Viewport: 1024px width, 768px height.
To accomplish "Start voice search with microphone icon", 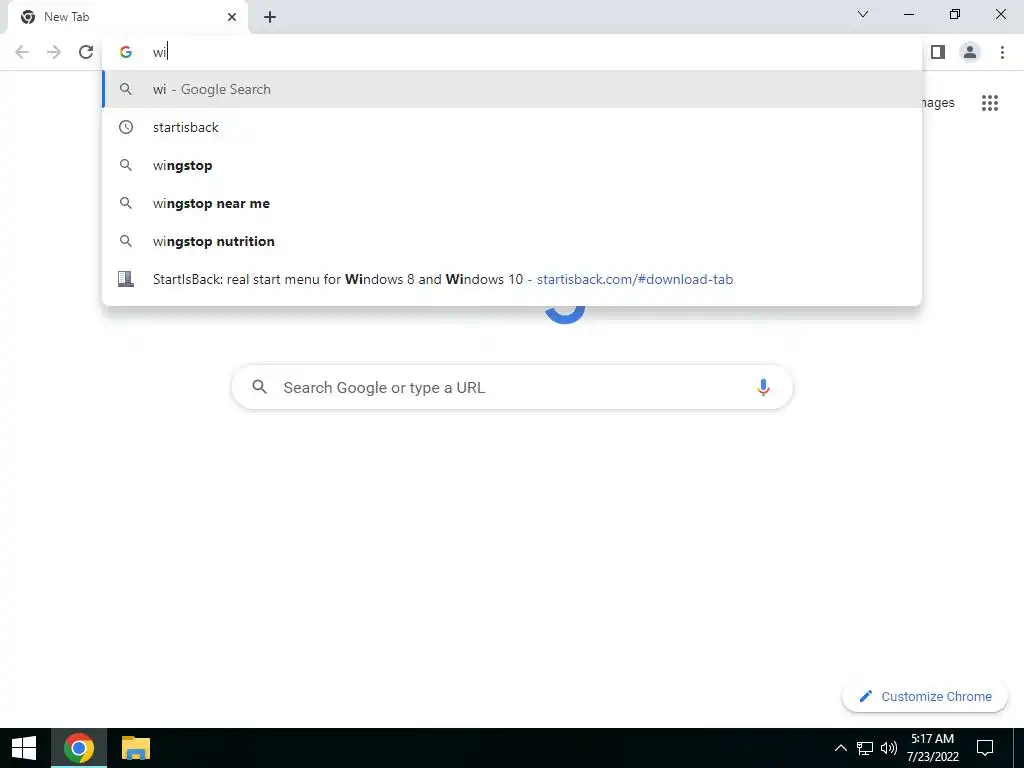I will click(x=763, y=387).
